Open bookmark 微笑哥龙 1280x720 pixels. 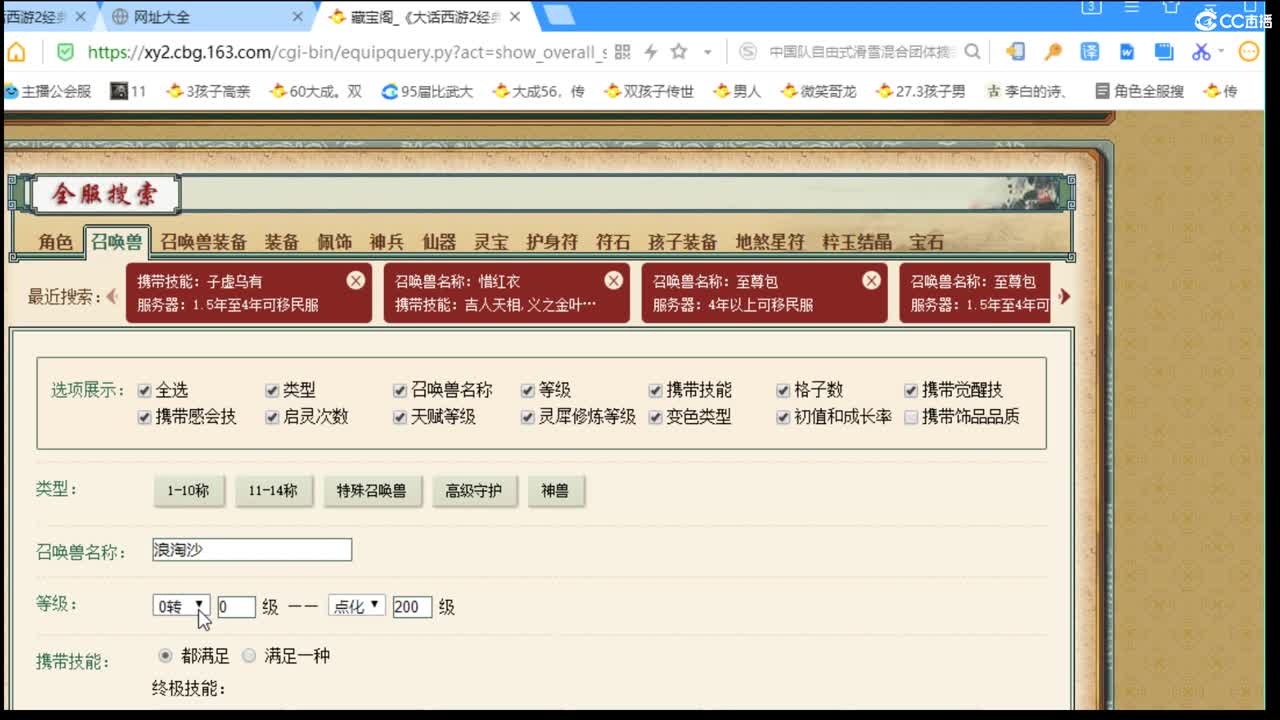pyautogui.click(x=817, y=91)
